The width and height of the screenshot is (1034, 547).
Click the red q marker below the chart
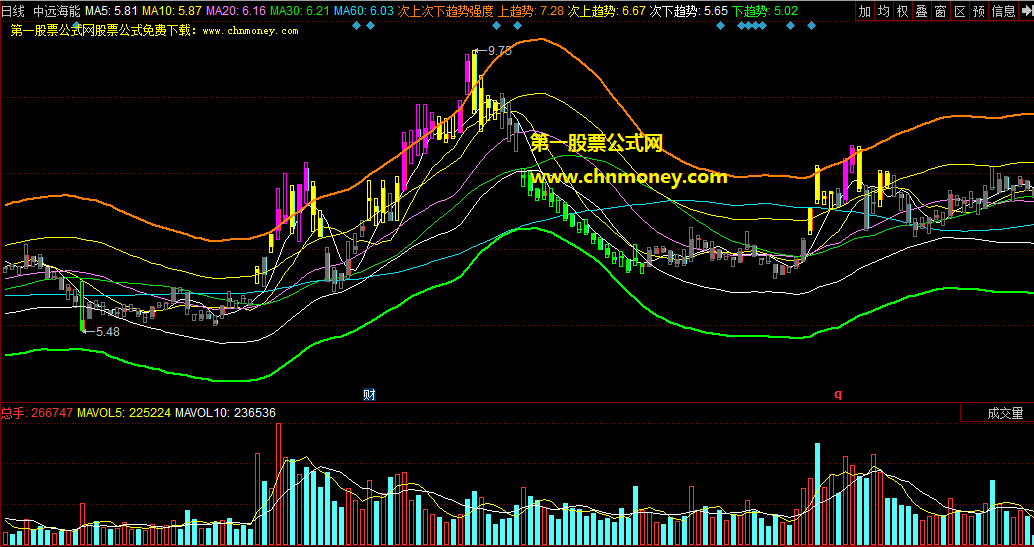tap(838, 395)
